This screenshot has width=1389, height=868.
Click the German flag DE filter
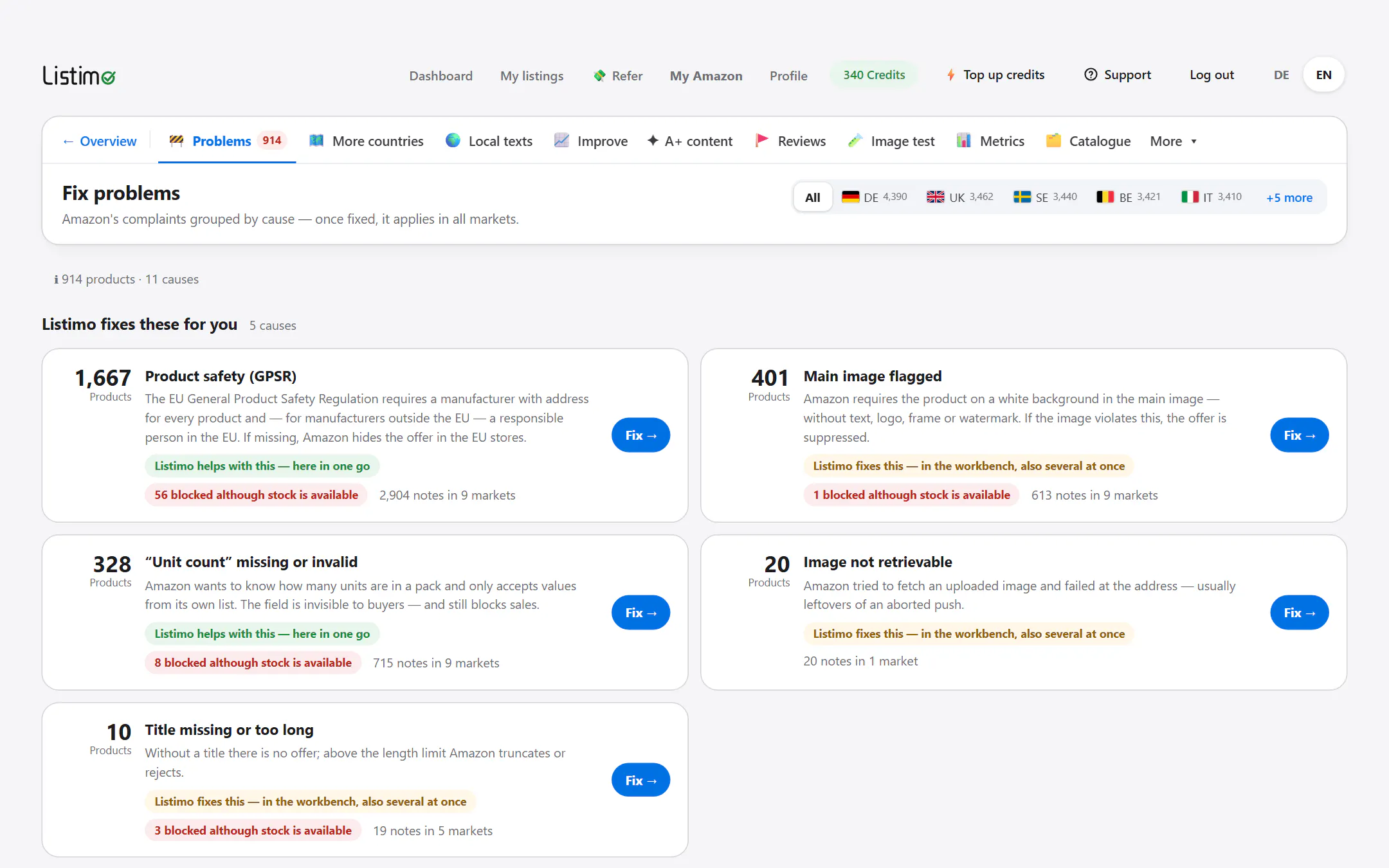(875, 197)
